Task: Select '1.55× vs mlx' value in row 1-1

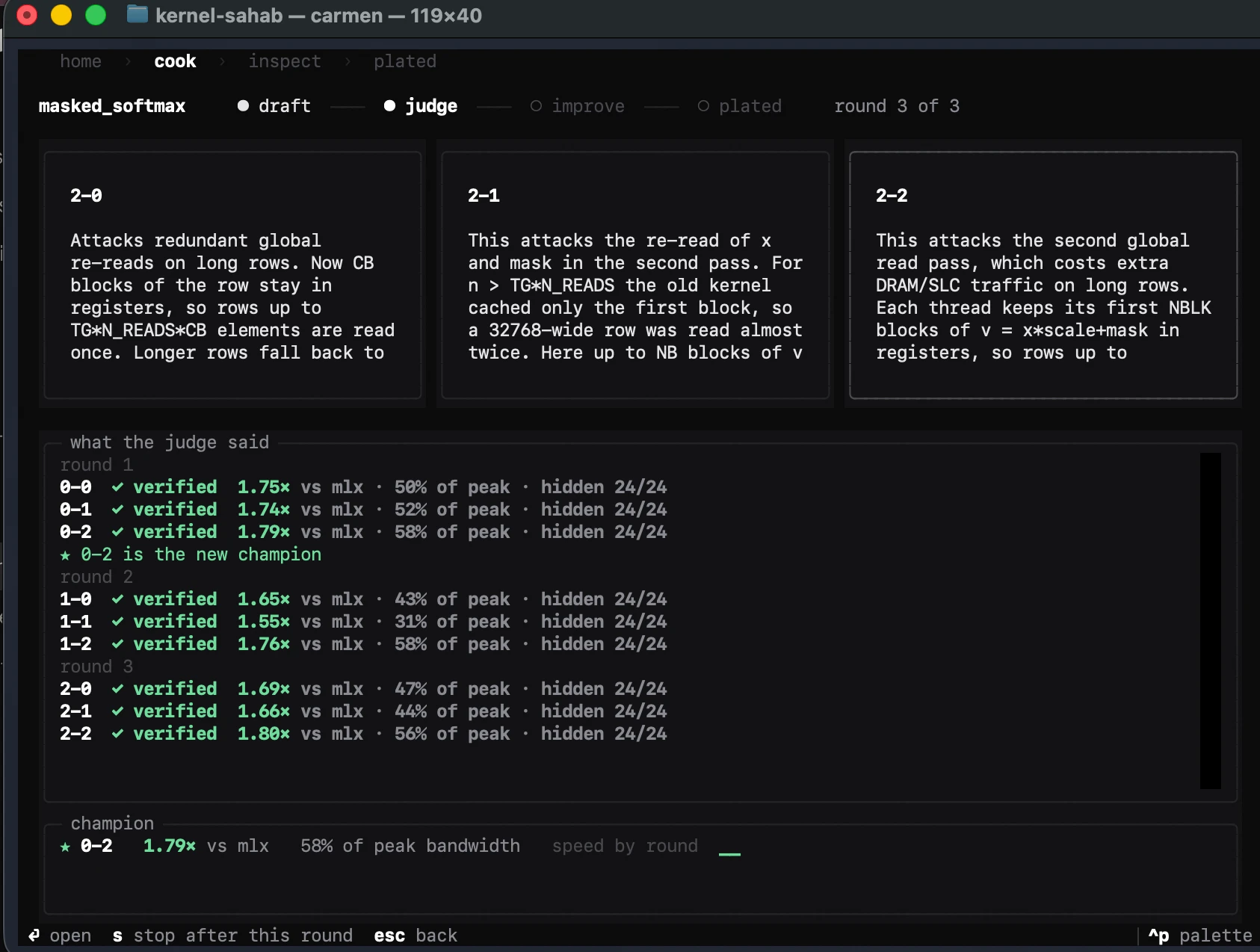Action: pos(300,622)
